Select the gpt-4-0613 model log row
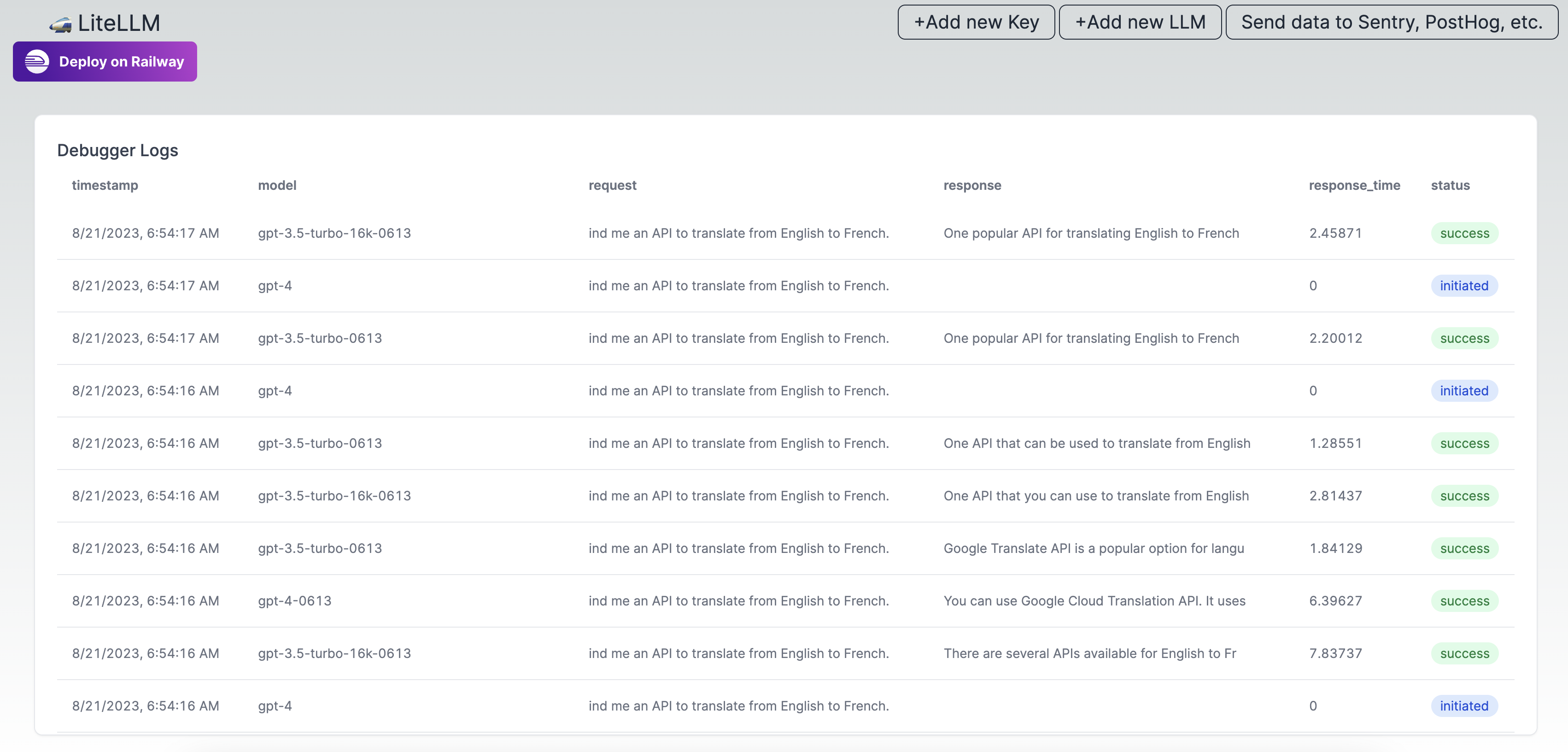Viewport: 1568px width, 752px height. [x=295, y=601]
